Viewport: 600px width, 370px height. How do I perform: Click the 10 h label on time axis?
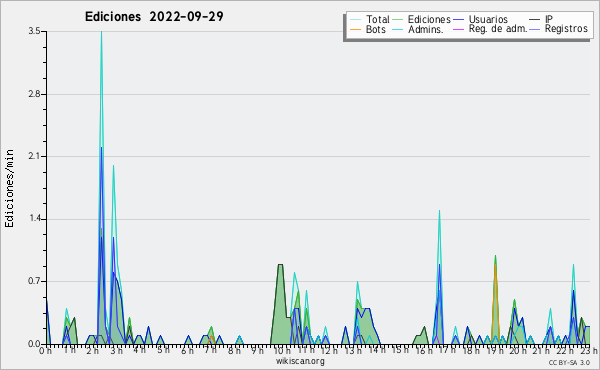[282, 350]
